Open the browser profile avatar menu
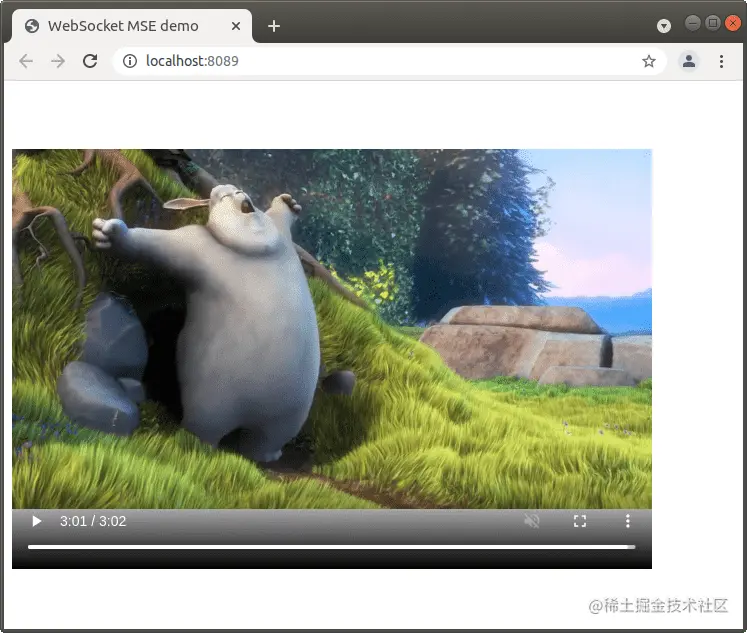Image resolution: width=747 pixels, height=633 pixels. pyautogui.click(x=688, y=61)
